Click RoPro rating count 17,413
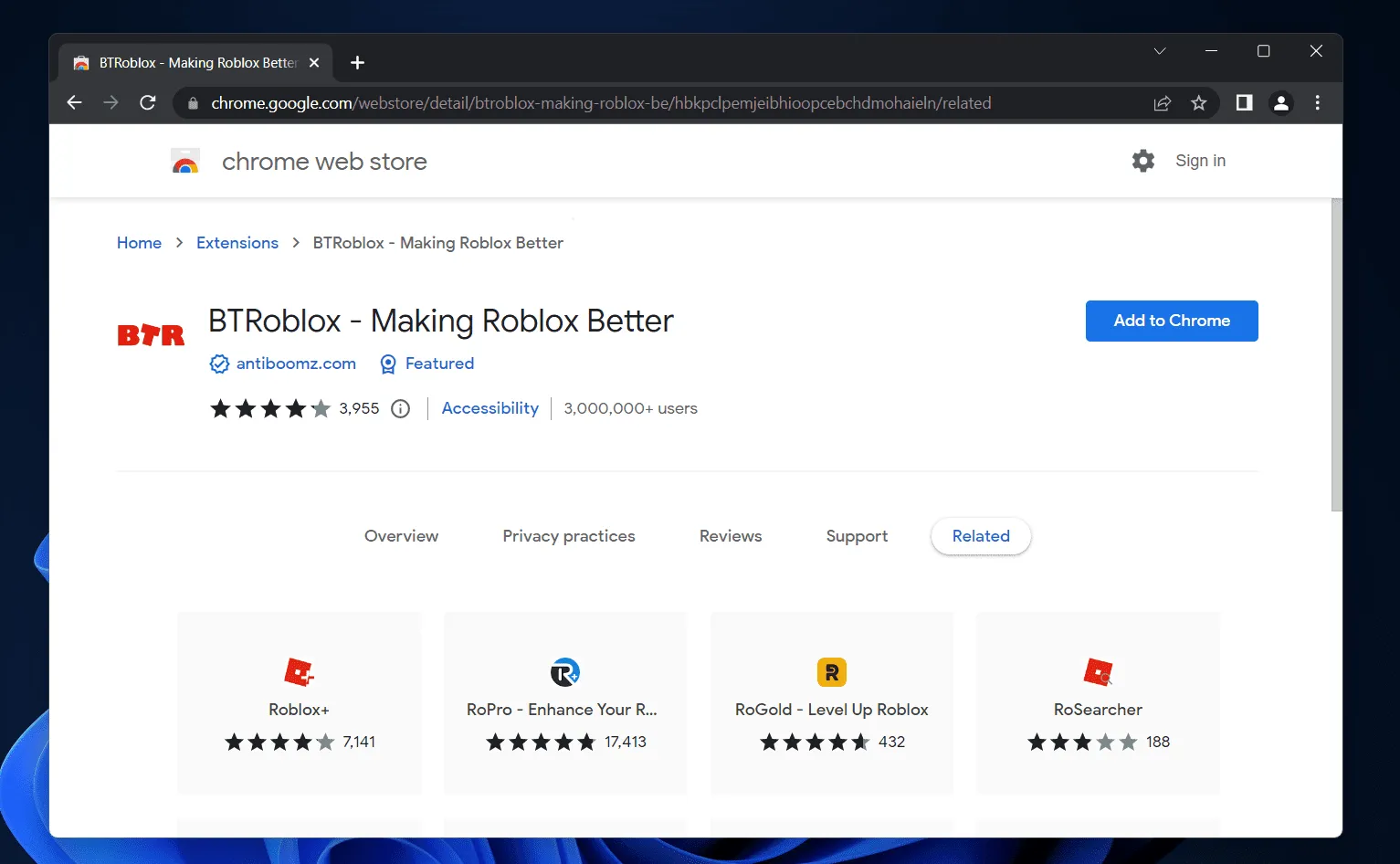 [626, 742]
